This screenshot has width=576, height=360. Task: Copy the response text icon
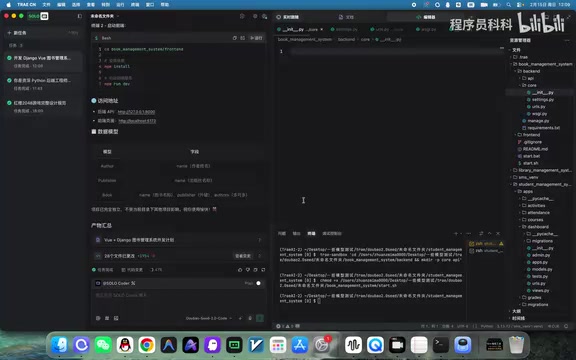coord(255,270)
